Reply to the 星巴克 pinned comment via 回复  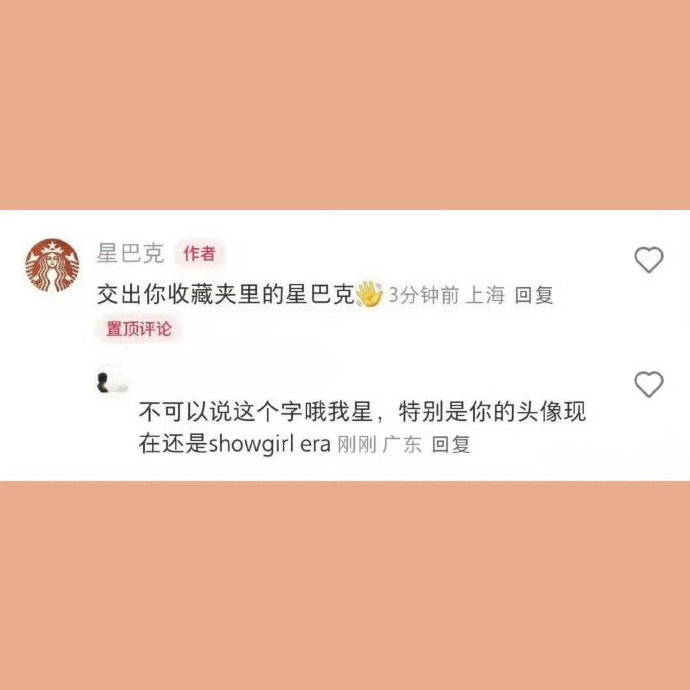[x=533, y=295]
